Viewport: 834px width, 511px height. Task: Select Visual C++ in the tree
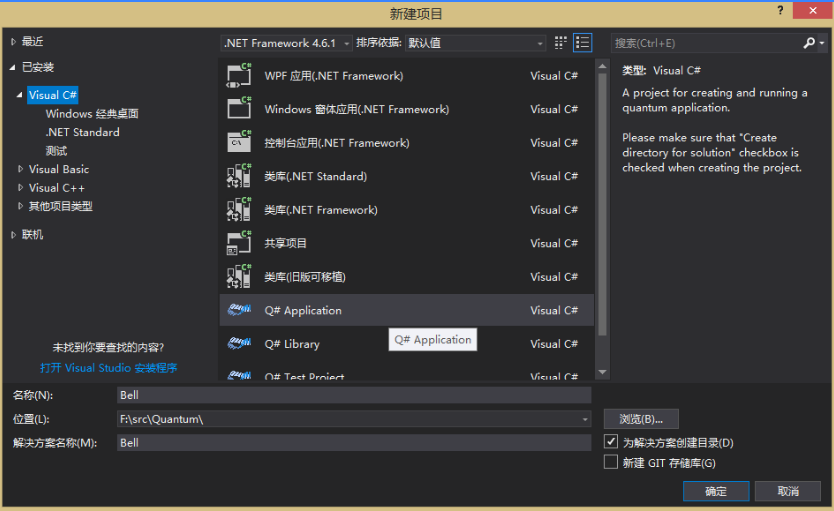pyautogui.click(x=57, y=188)
